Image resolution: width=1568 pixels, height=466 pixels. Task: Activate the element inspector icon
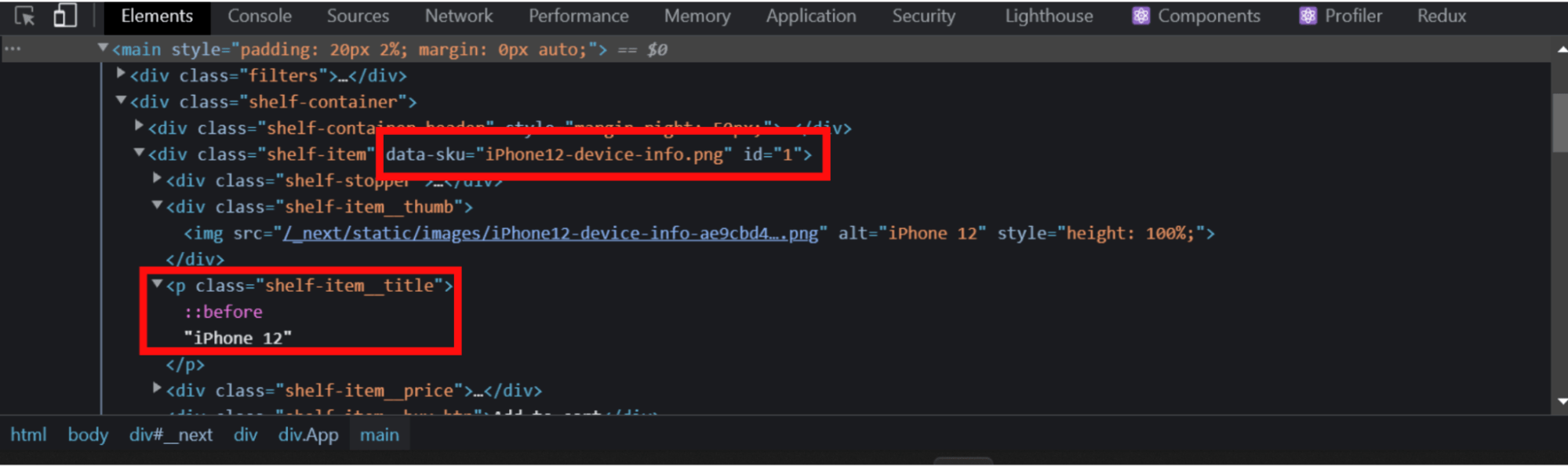pos(24,15)
